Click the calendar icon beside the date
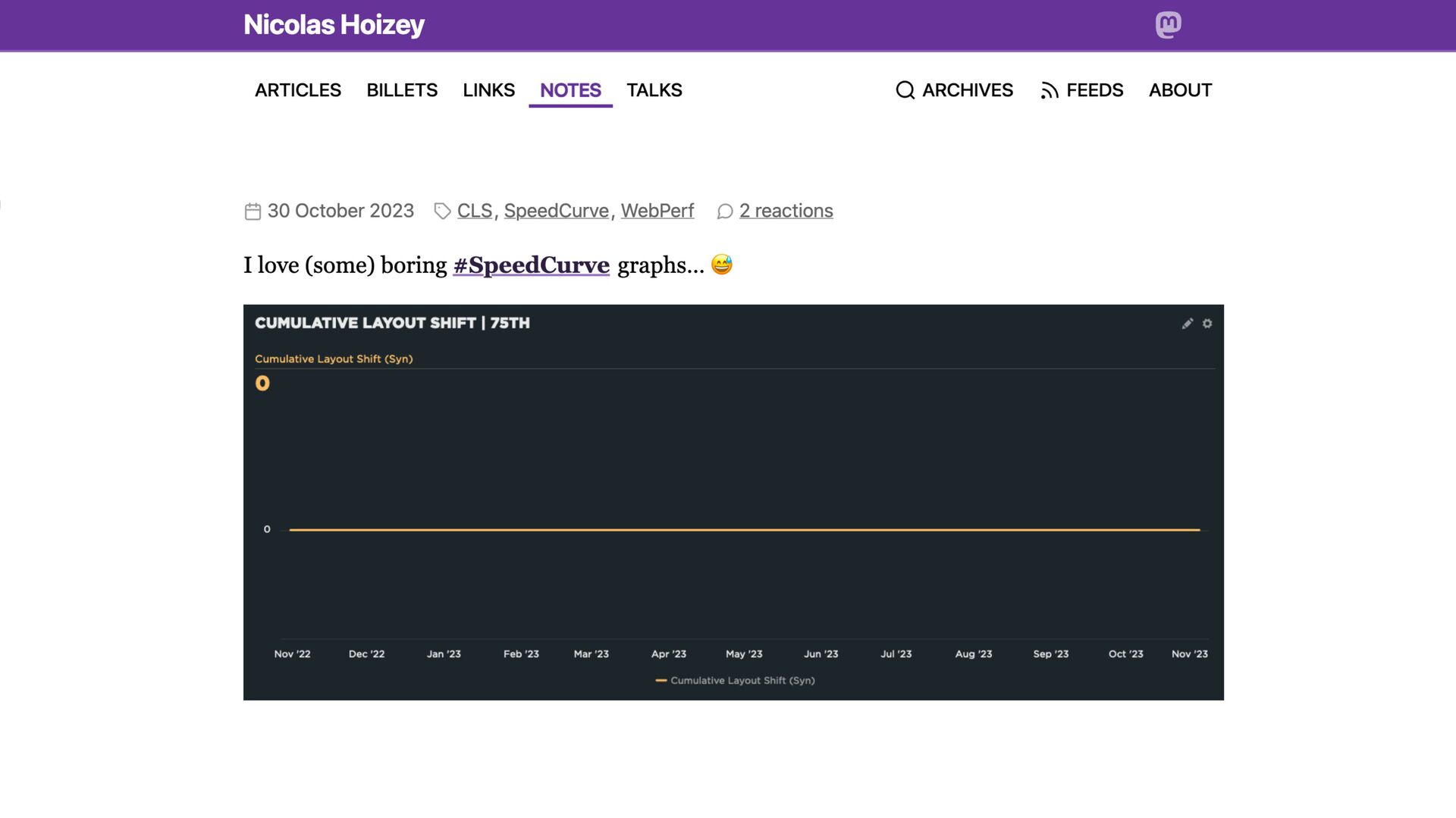1456x818 pixels. click(x=253, y=212)
